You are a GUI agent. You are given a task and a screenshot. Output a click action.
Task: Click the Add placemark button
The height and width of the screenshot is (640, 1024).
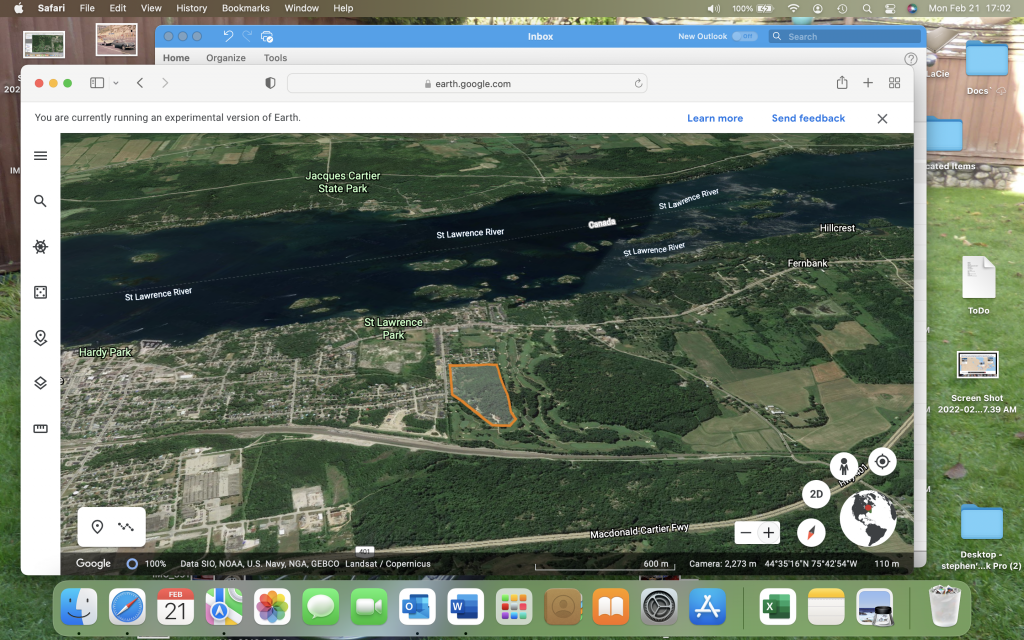click(97, 527)
